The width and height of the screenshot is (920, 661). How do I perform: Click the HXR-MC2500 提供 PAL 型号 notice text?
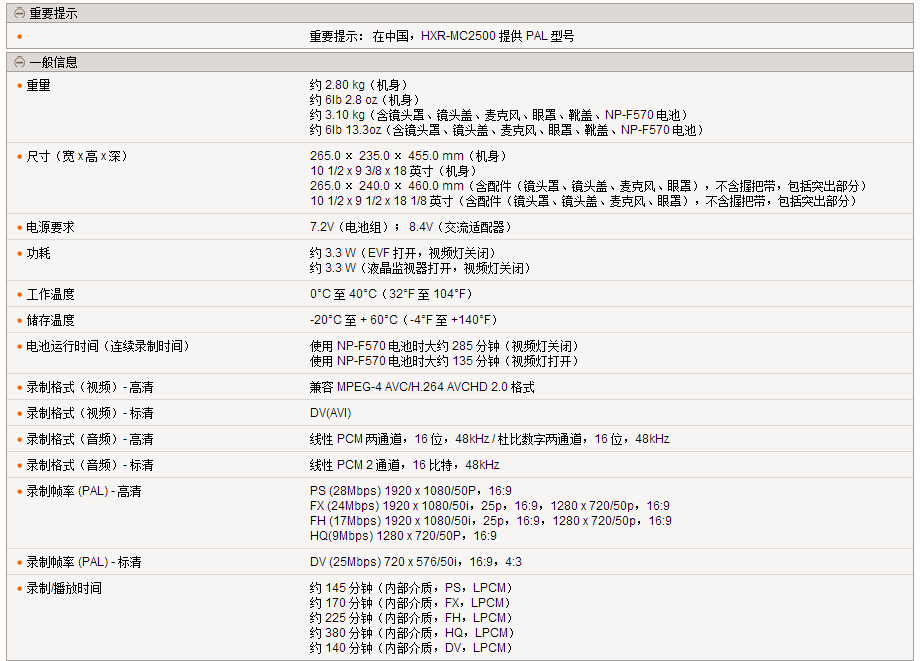pos(442,36)
